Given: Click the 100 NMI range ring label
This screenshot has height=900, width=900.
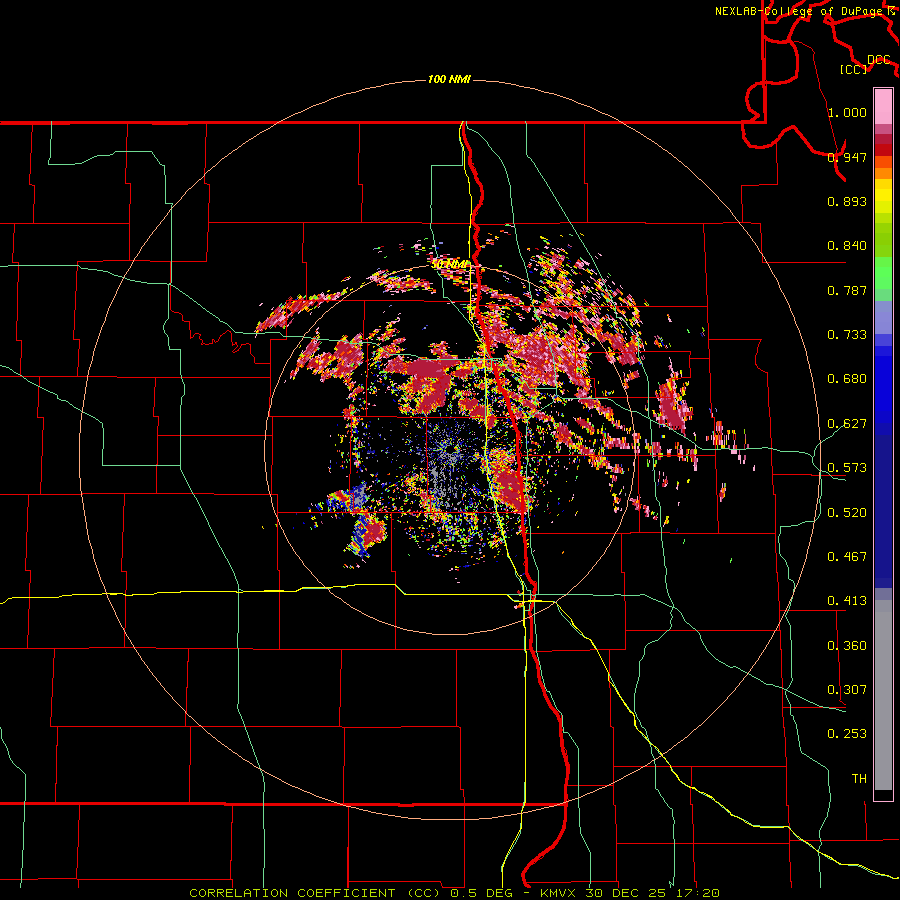Looking at the screenshot, I should pyautogui.click(x=449, y=79).
